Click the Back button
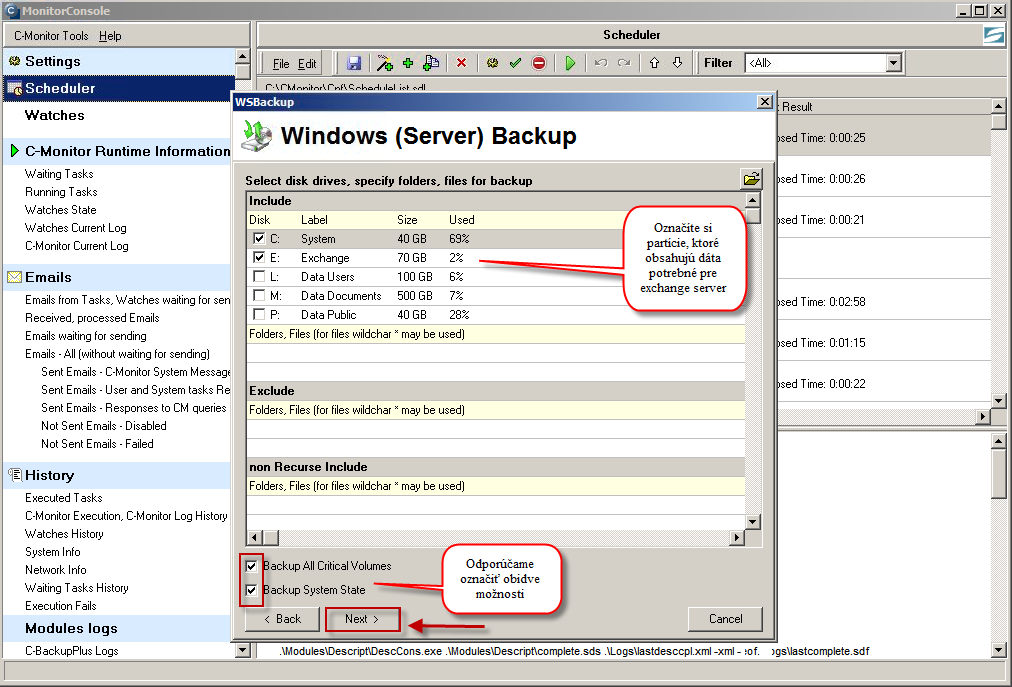Screen dimensions: 1012x687 (x=282, y=619)
